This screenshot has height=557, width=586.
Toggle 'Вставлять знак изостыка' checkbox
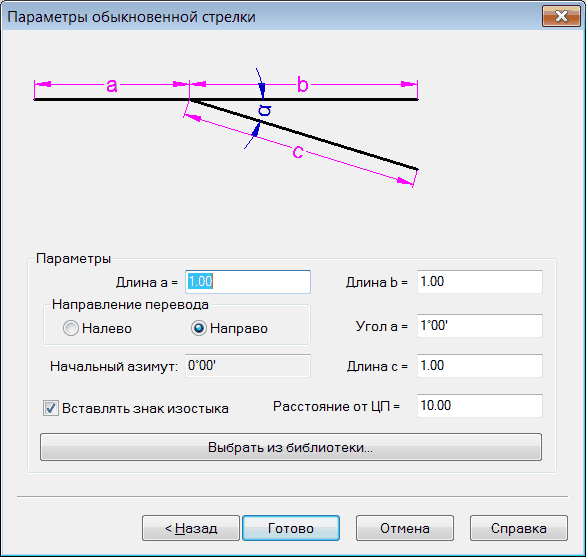tap(51, 408)
